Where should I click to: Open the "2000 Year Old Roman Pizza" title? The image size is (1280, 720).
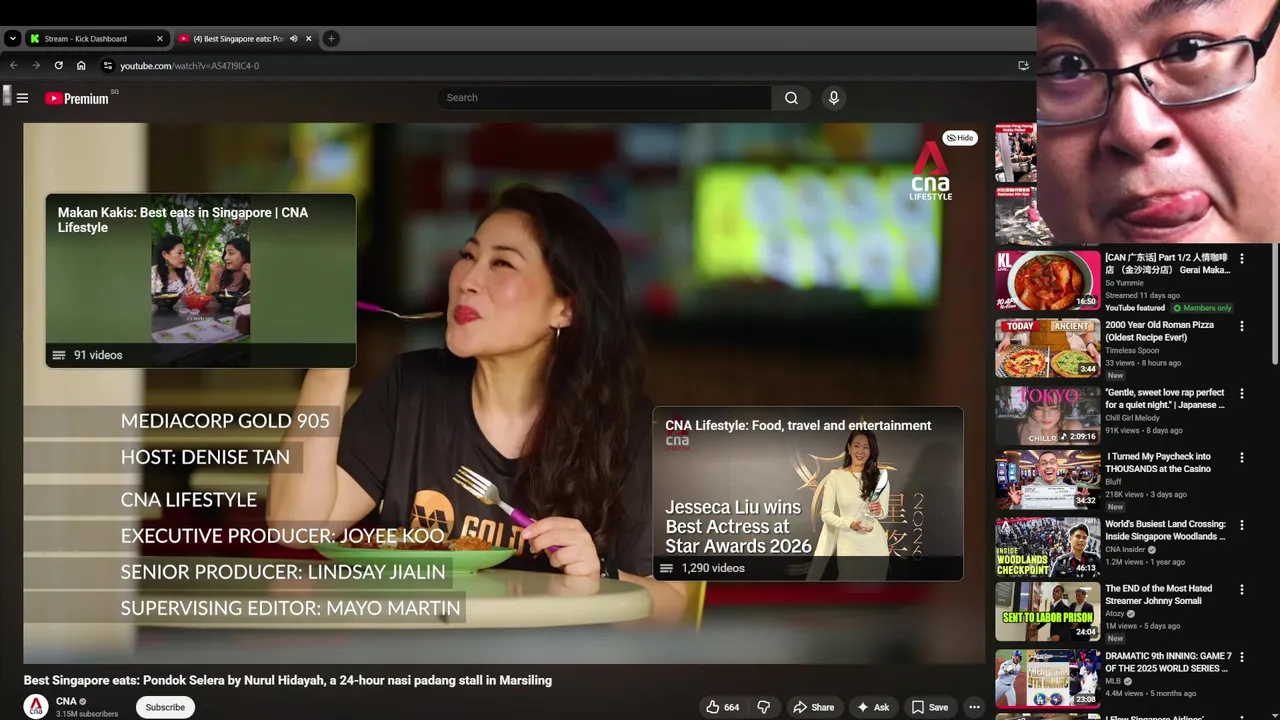[x=1159, y=331]
